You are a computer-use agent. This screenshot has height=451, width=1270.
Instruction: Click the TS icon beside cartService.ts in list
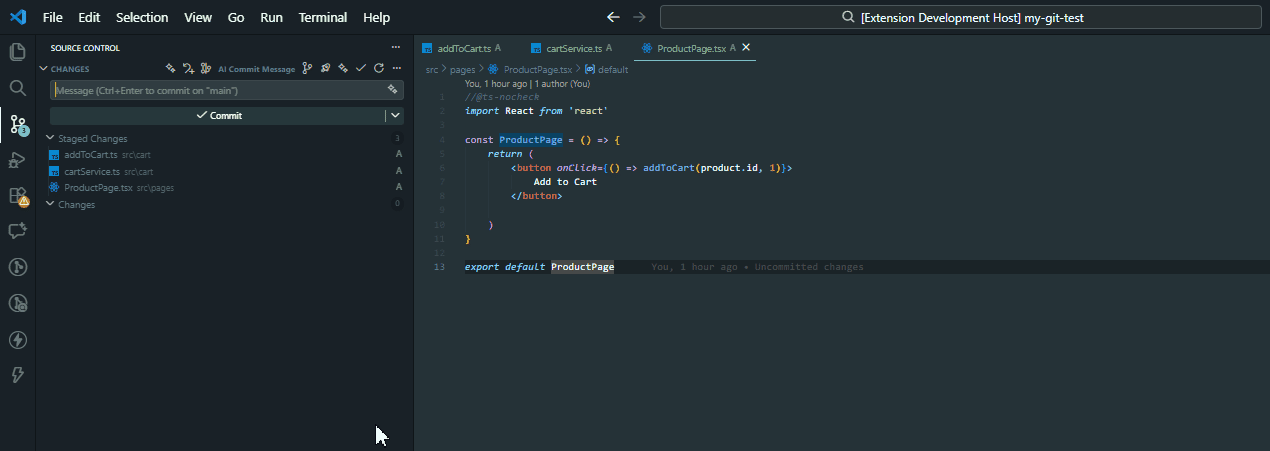pos(54,171)
